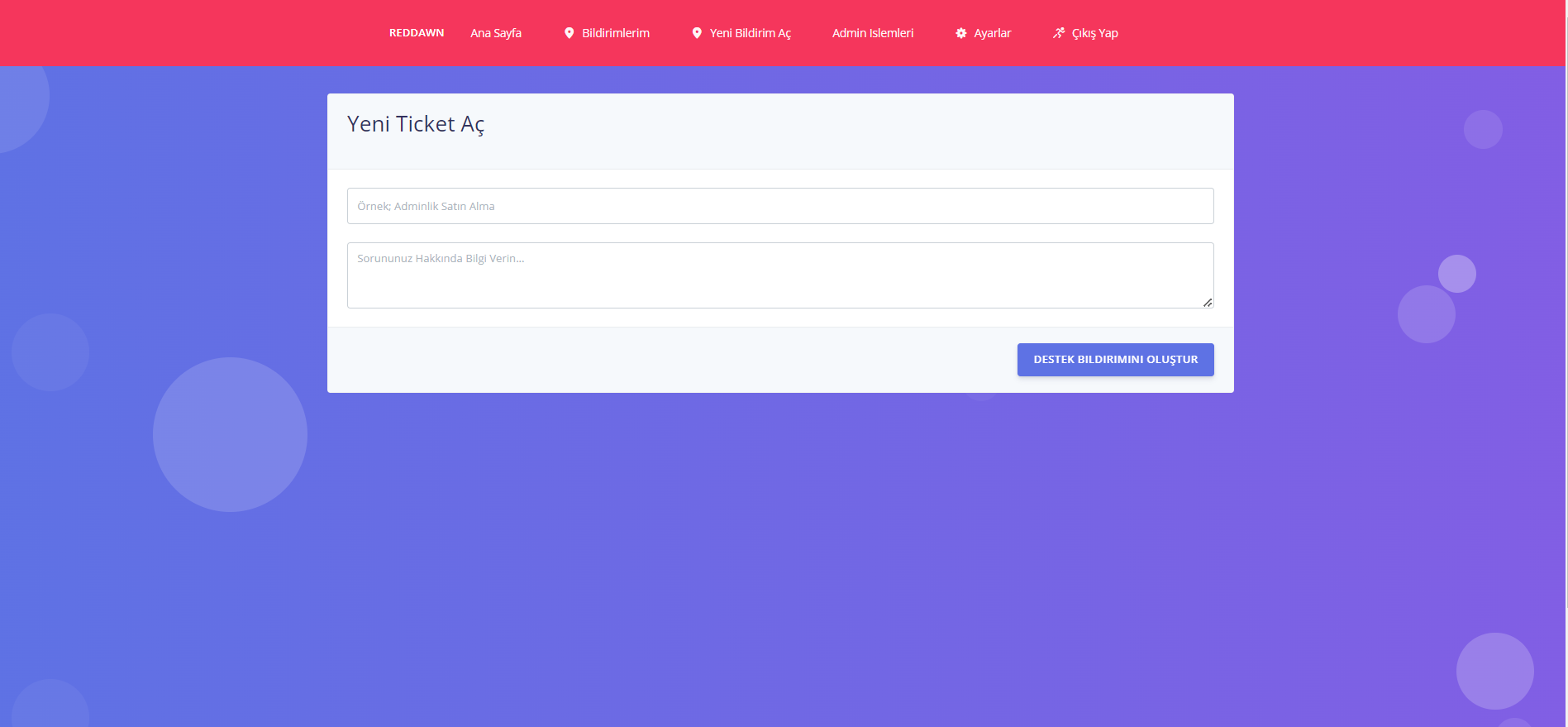The image size is (1568, 727).
Task: Select the Yeni Bildirim Aç nav label
Action: click(751, 33)
